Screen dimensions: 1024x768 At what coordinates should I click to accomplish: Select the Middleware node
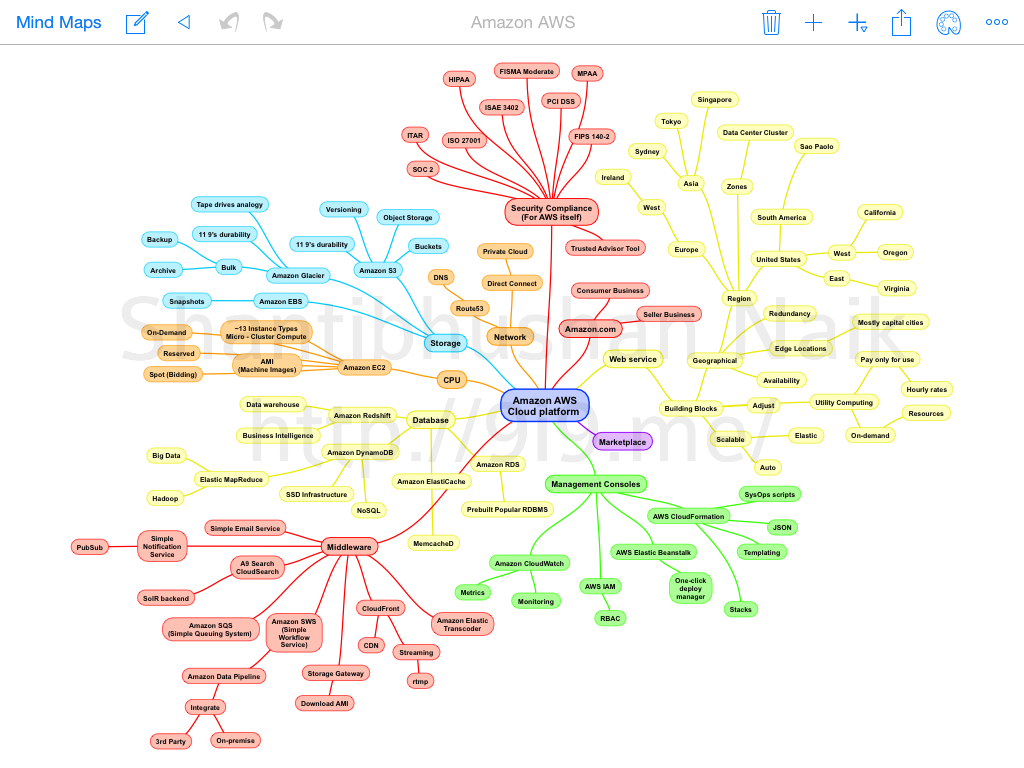[x=349, y=547]
